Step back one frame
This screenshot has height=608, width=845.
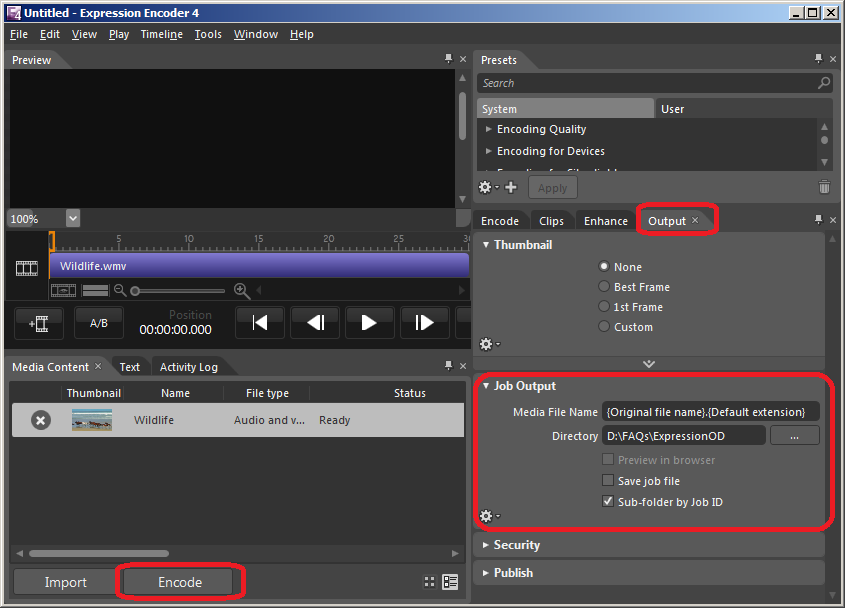(x=315, y=323)
